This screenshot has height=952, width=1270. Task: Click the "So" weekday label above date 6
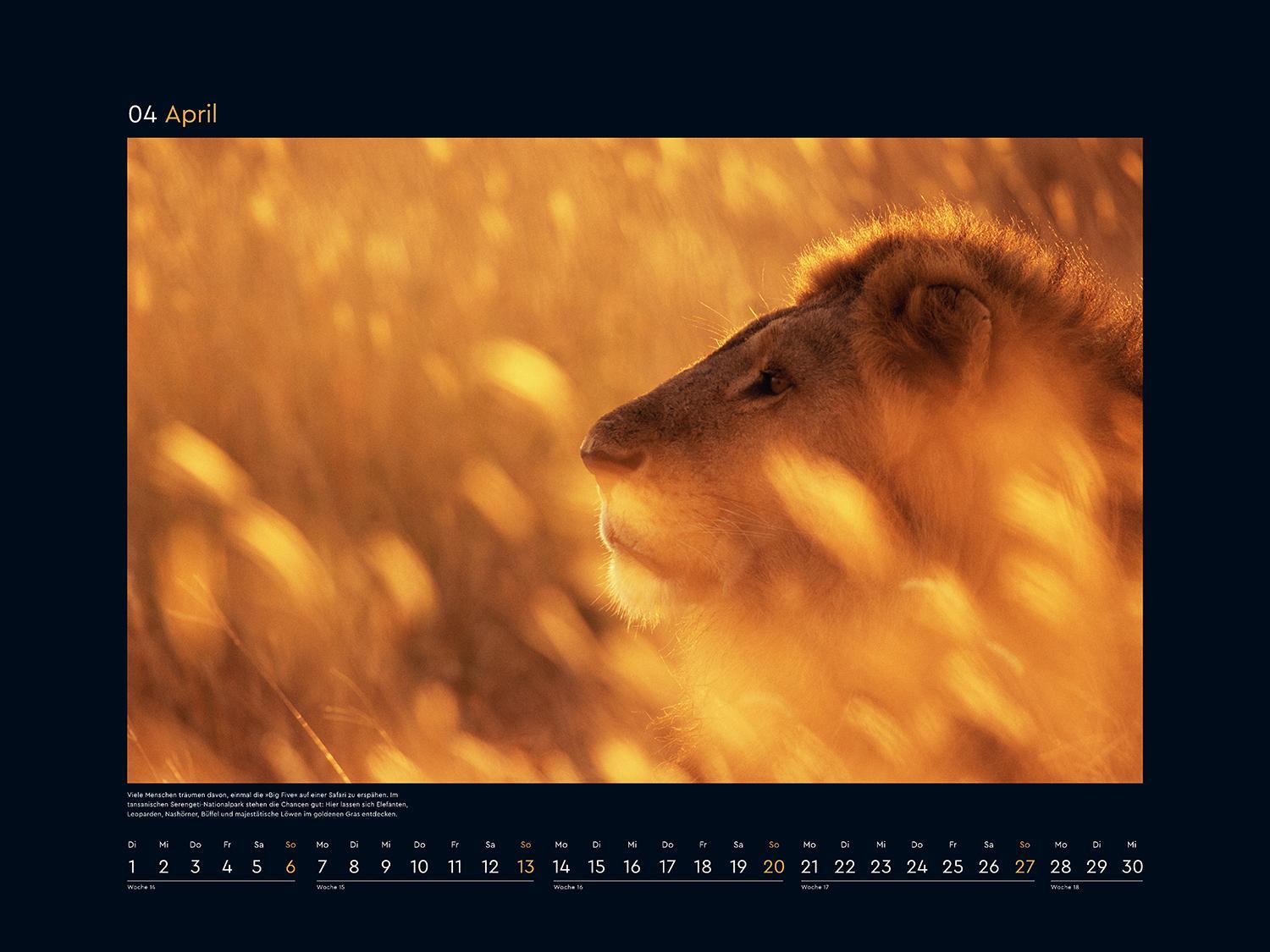tap(290, 845)
